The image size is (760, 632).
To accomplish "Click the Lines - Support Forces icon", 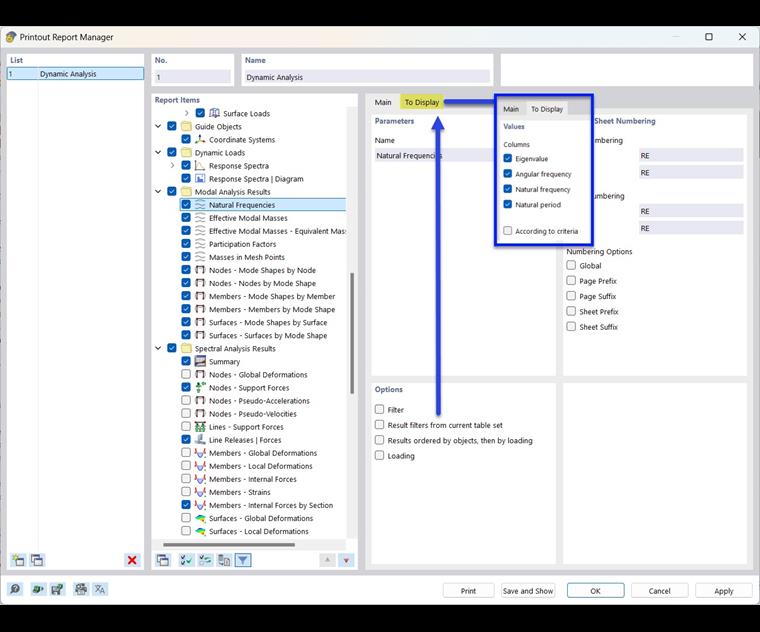I will click(200, 427).
